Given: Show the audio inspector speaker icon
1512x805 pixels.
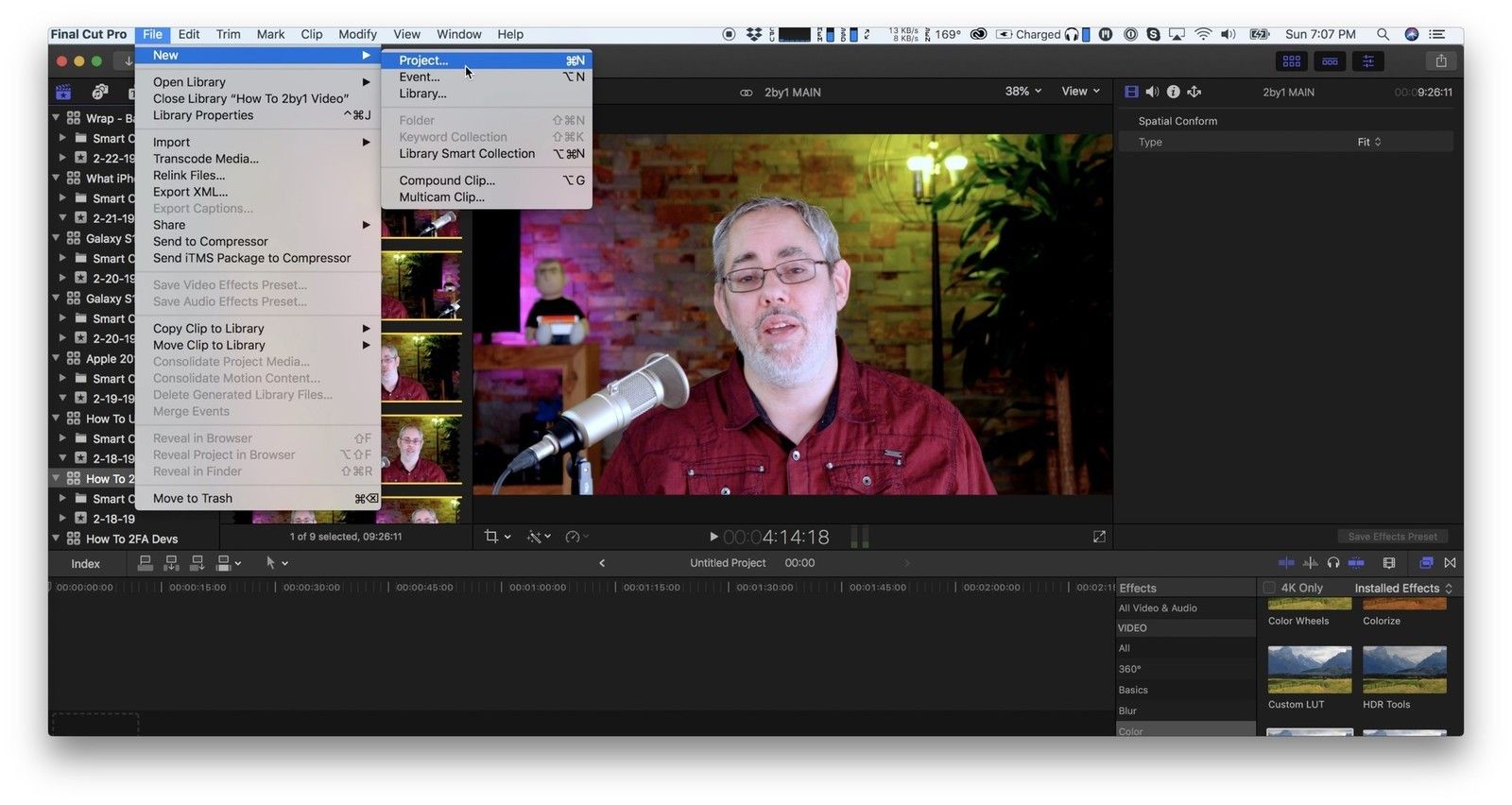Looking at the screenshot, I should click(1152, 92).
